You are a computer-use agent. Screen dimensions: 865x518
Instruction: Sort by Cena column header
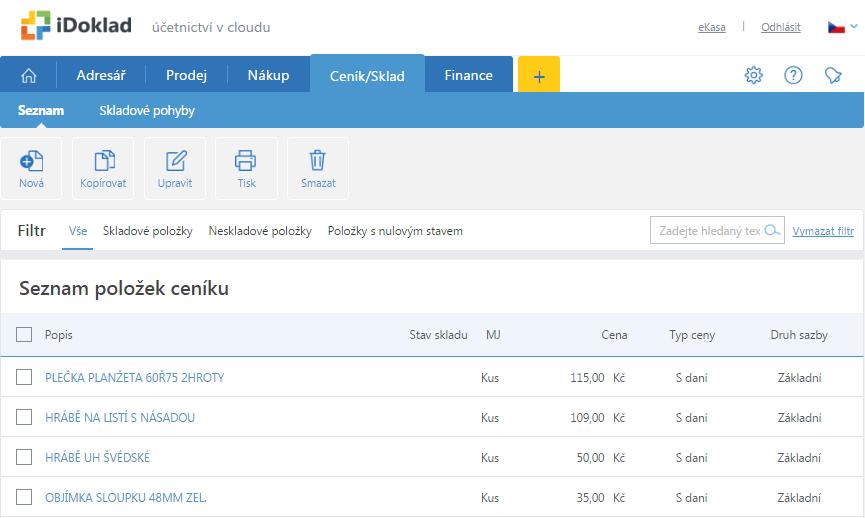click(x=614, y=335)
